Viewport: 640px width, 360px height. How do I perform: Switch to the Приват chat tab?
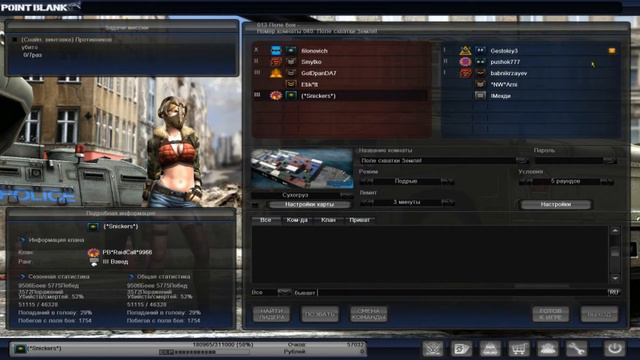pyautogui.click(x=359, y=220)
